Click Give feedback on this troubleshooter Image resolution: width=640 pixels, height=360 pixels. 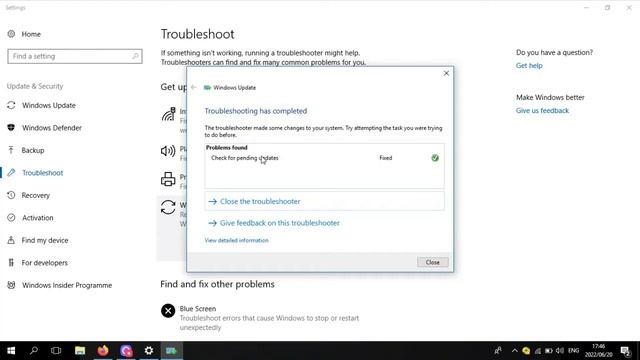click(x=280, y=223)
